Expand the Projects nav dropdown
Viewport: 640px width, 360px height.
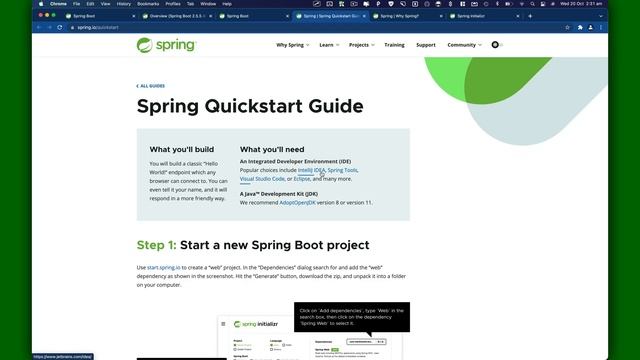tap(362, 45)
